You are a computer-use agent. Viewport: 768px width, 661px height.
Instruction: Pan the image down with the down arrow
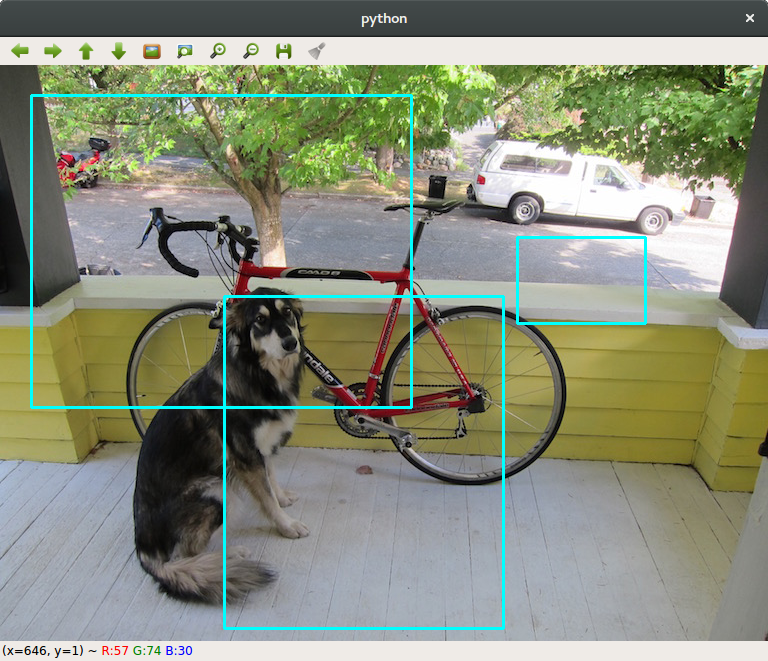coord(119,51)
